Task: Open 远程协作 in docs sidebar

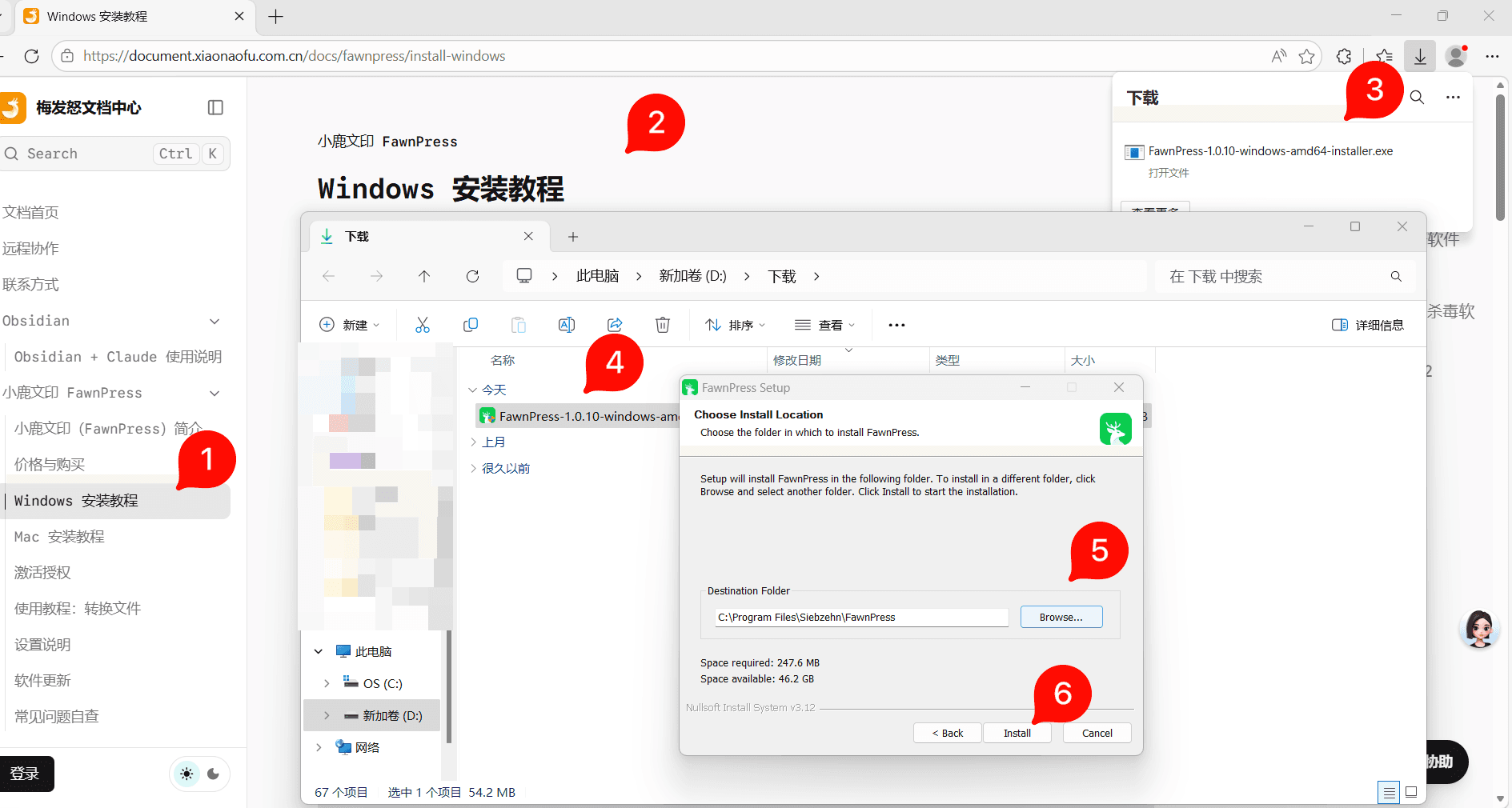Action: pyautogui.click(x=30, y=249)
